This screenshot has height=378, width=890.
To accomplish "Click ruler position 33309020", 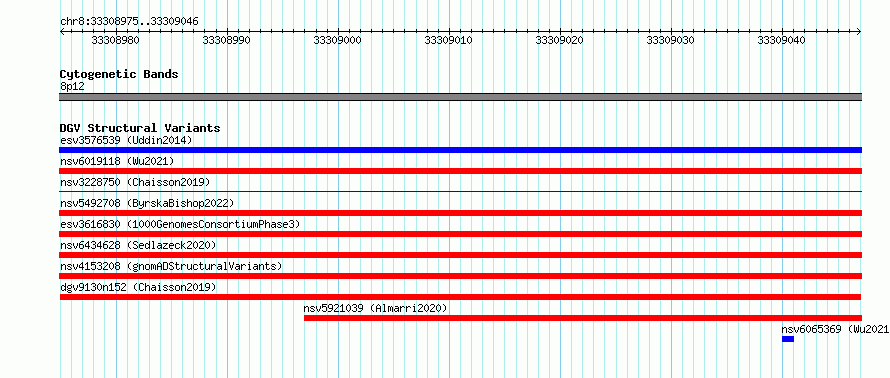I will click(x=560, y=40).
